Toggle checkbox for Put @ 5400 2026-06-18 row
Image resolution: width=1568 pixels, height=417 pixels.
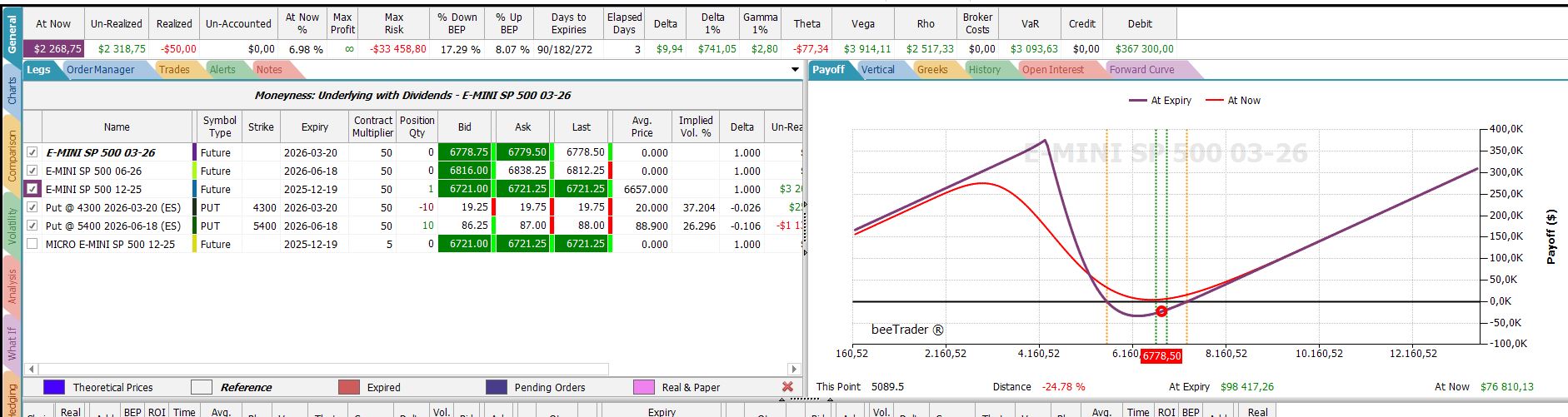32,226
